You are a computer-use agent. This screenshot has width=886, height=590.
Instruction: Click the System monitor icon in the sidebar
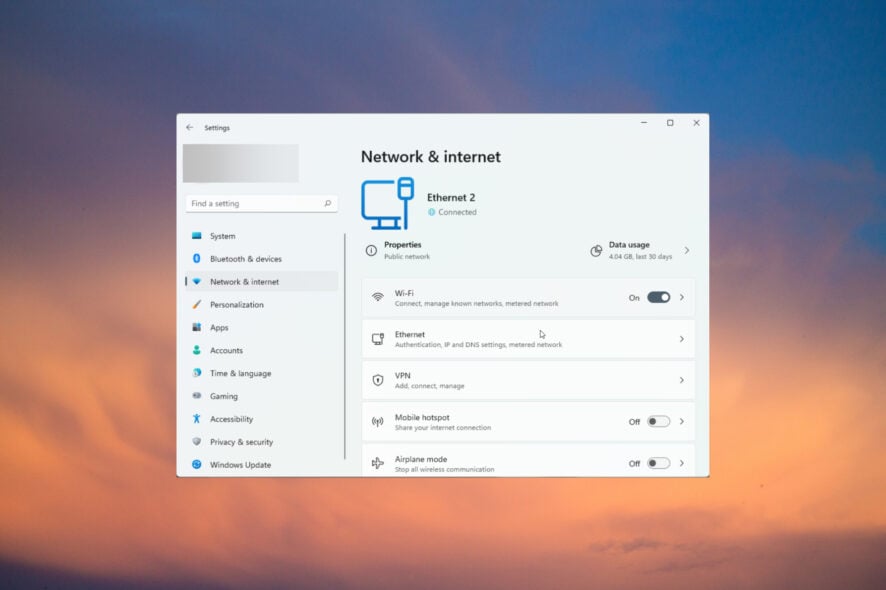tap(197, 236)
